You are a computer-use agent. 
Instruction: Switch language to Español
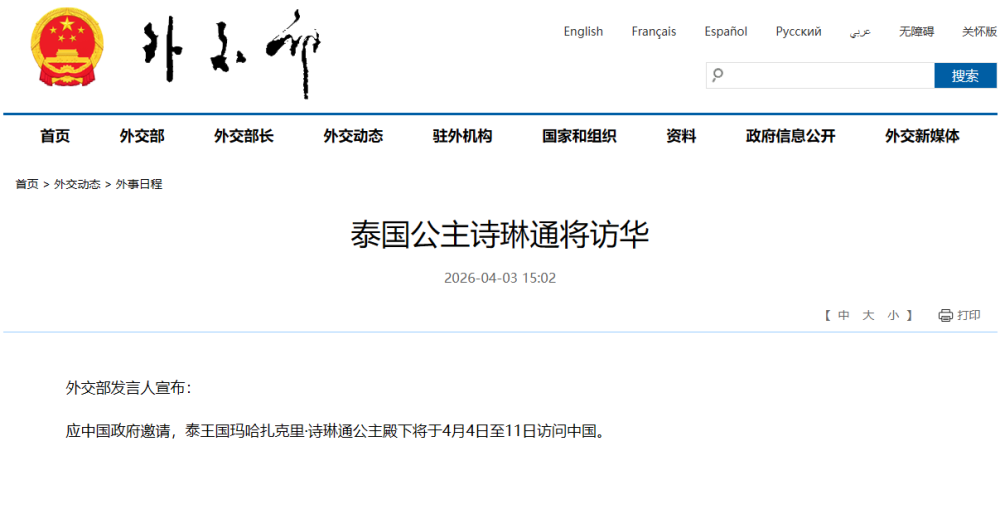725,32
